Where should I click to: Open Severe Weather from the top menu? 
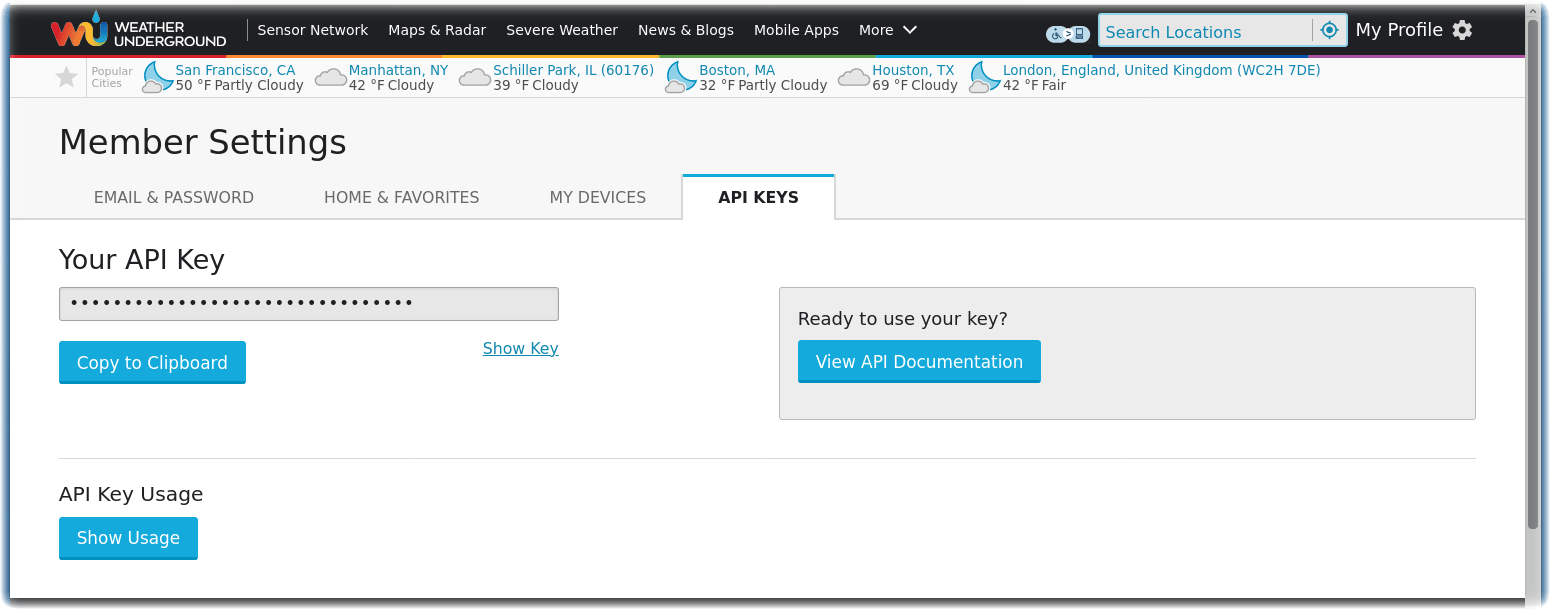[x=561, y=30]
